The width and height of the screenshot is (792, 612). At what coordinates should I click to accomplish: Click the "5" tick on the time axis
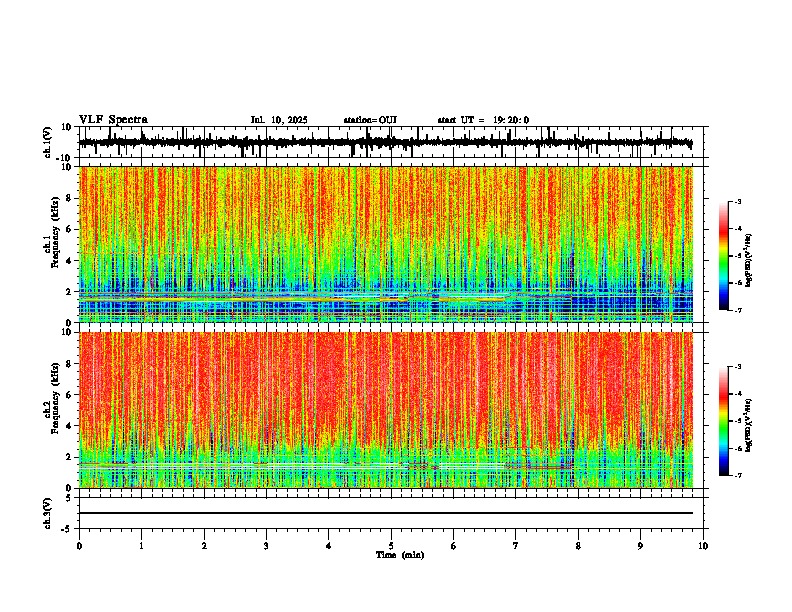pos(391,546)
